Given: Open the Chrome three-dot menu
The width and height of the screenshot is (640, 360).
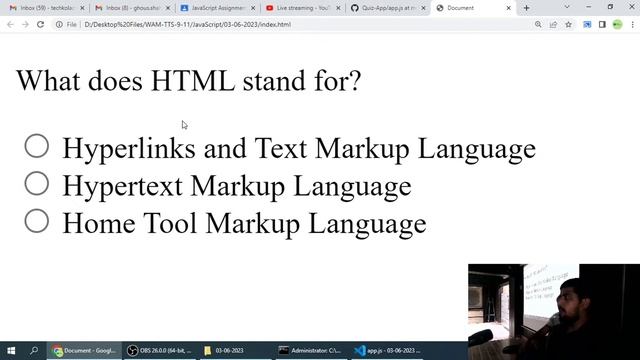Looking at the screenshot, I should tap(633, 24).
